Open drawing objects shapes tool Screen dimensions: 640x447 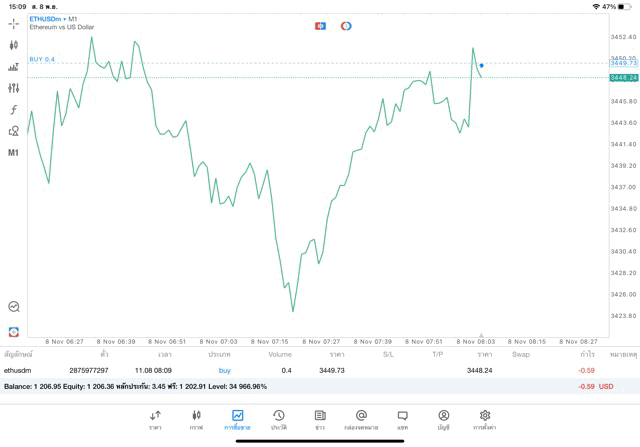pos(14,131)
